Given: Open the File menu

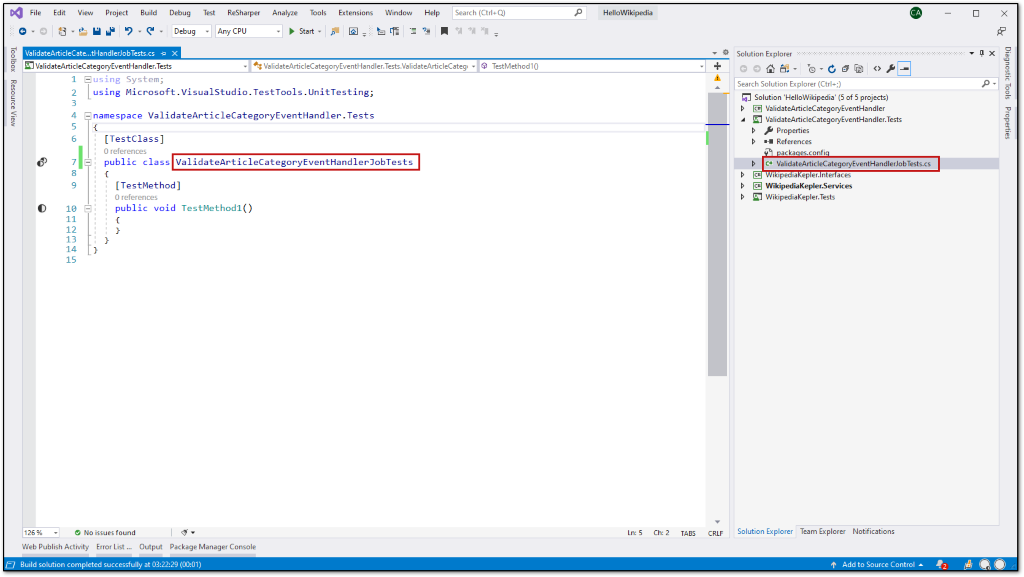Looking at the screenshot, I should click(35, 12).
